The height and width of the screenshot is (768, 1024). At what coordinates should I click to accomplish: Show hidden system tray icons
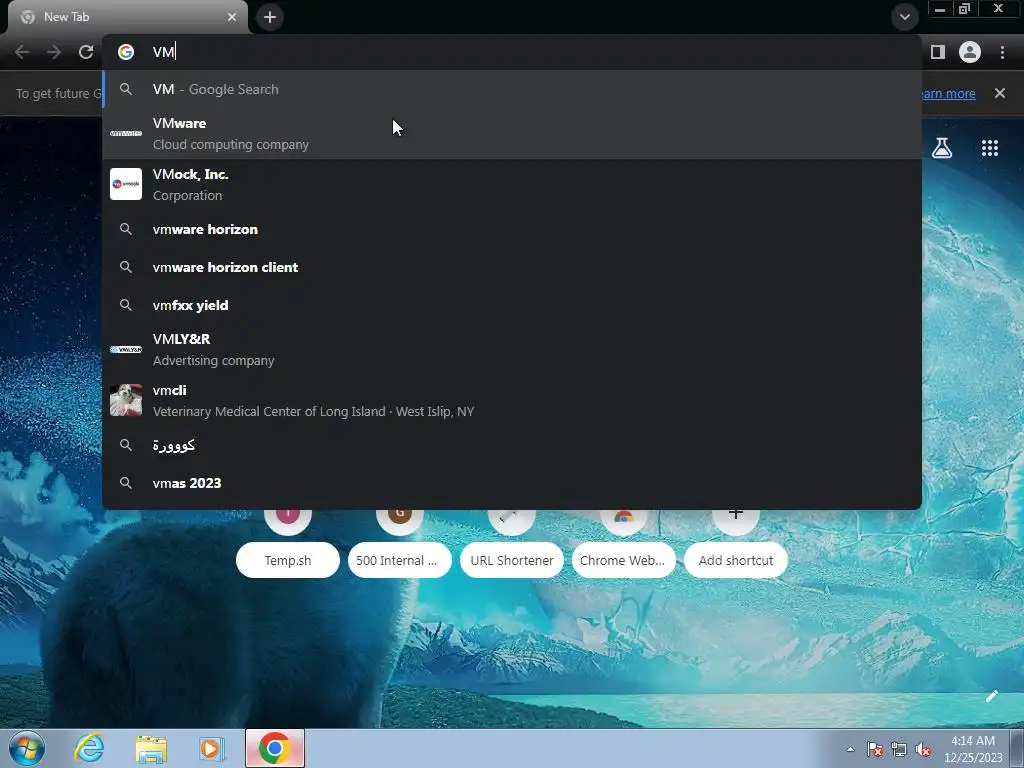click(x=850, y=749)
